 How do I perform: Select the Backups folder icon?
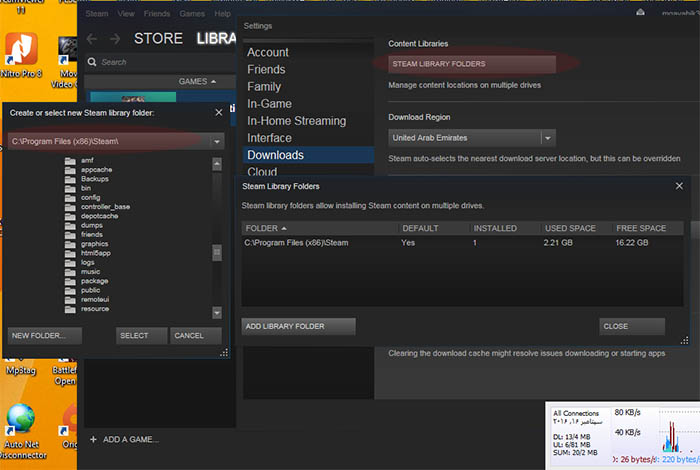pos(70,179)
